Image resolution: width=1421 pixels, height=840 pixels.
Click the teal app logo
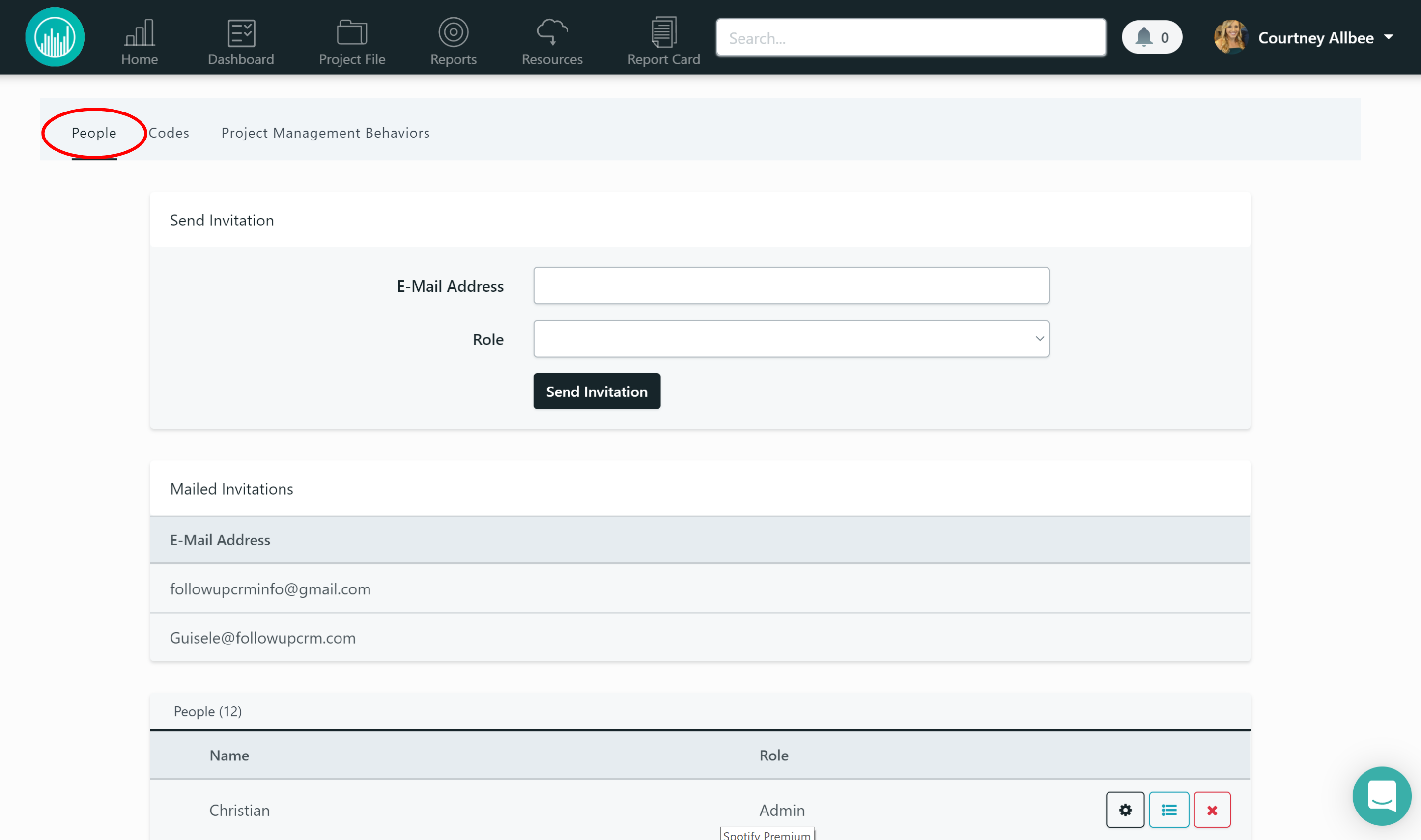click(x=55, y=37)
